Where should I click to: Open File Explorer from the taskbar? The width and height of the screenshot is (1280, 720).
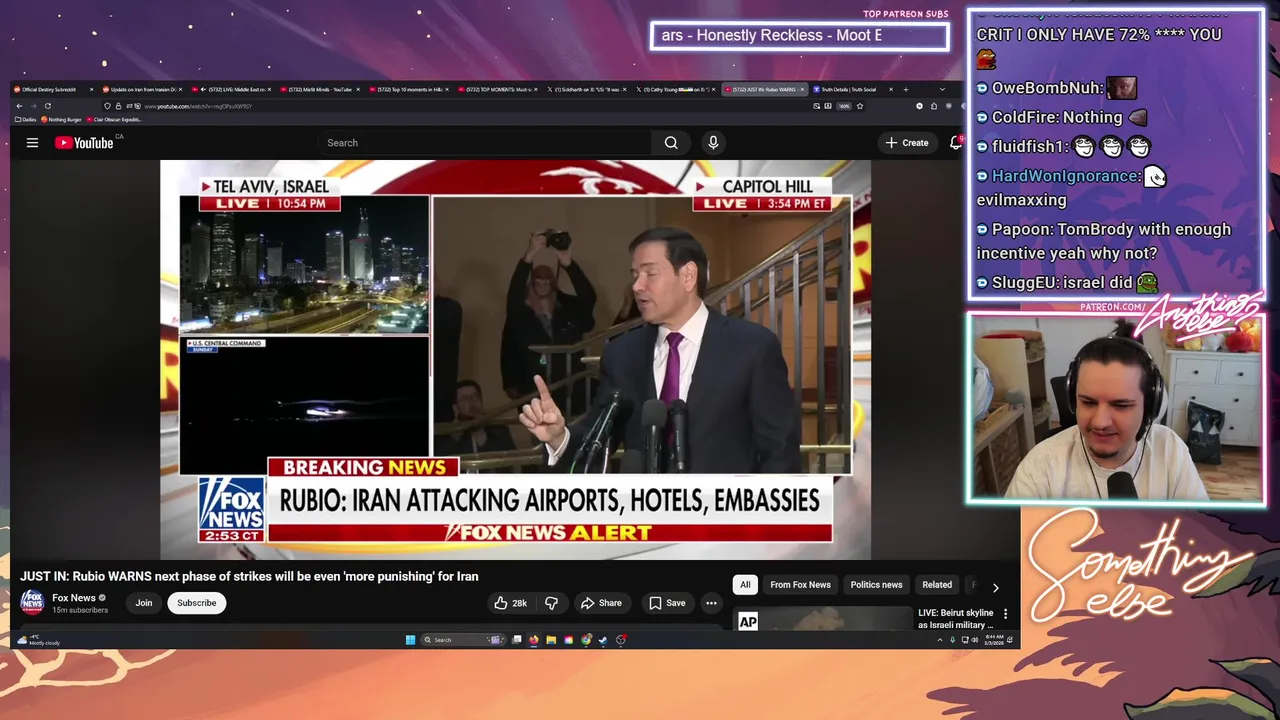pos(551,640)
